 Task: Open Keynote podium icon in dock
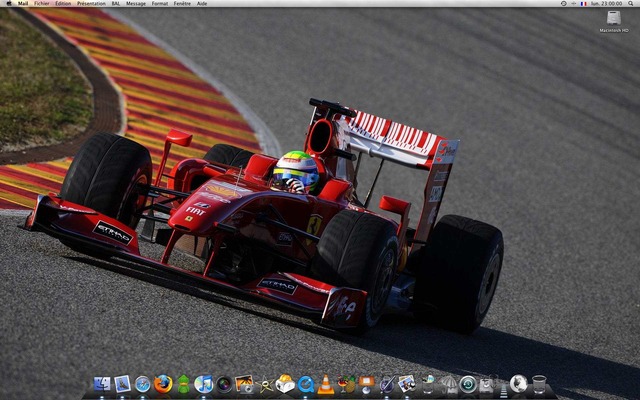click(x=367, y=384)
